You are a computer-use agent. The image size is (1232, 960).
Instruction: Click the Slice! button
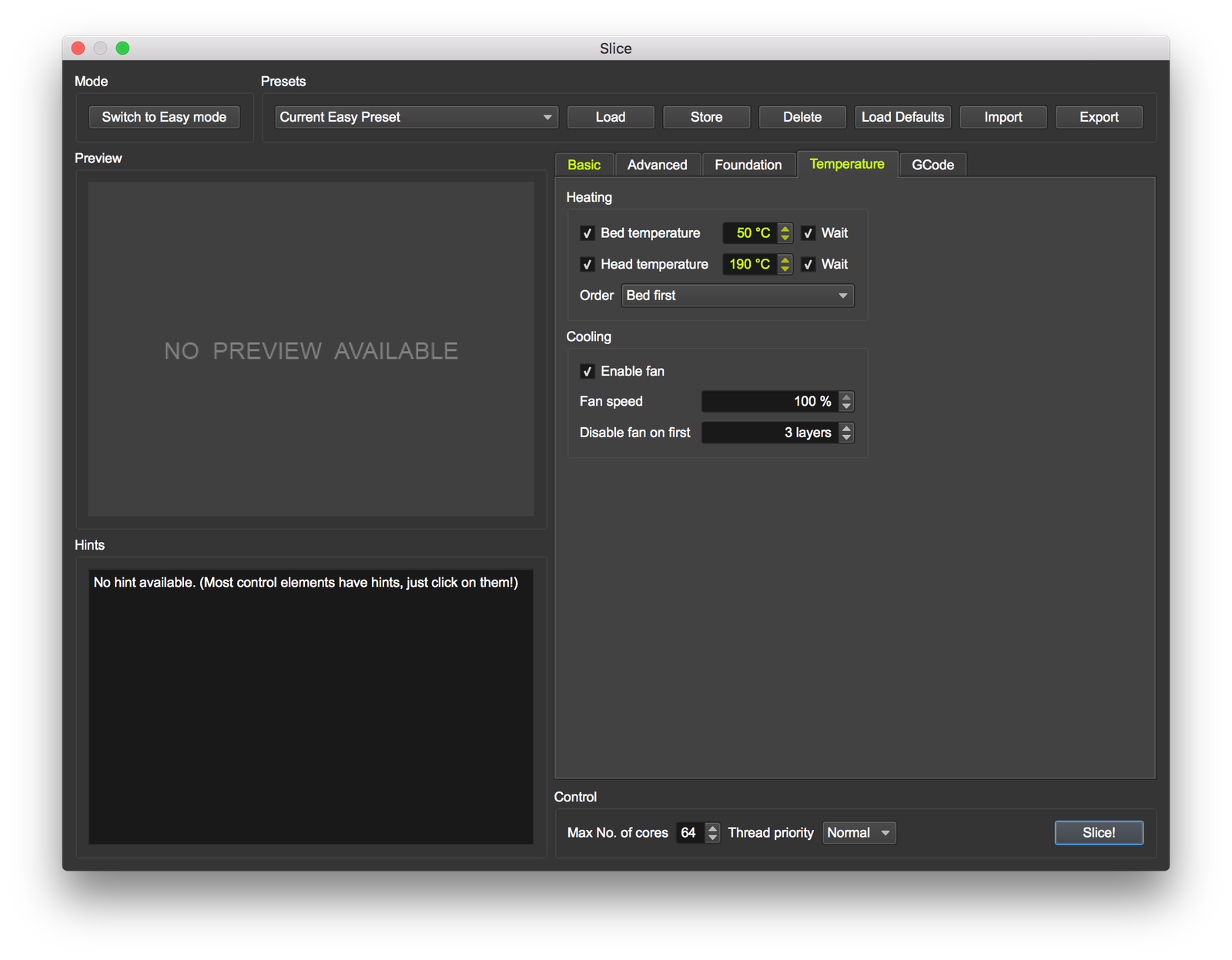(x=1099, y=833)
